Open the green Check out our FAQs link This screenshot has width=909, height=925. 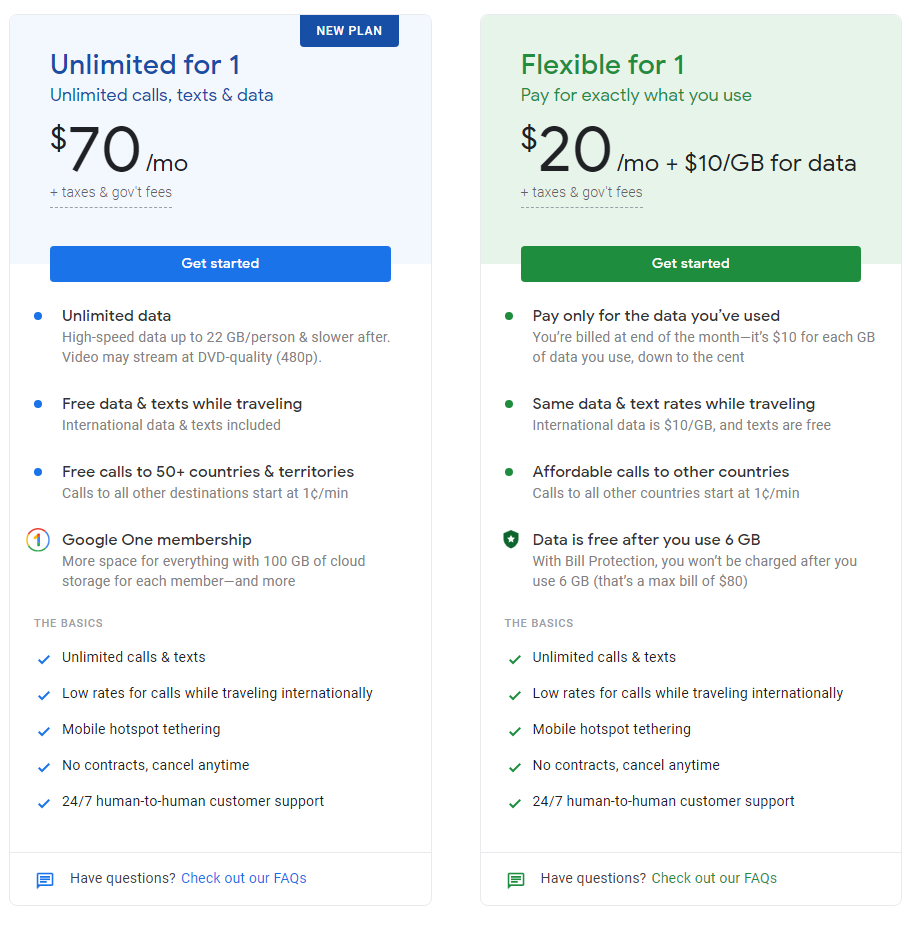point(714,878)
